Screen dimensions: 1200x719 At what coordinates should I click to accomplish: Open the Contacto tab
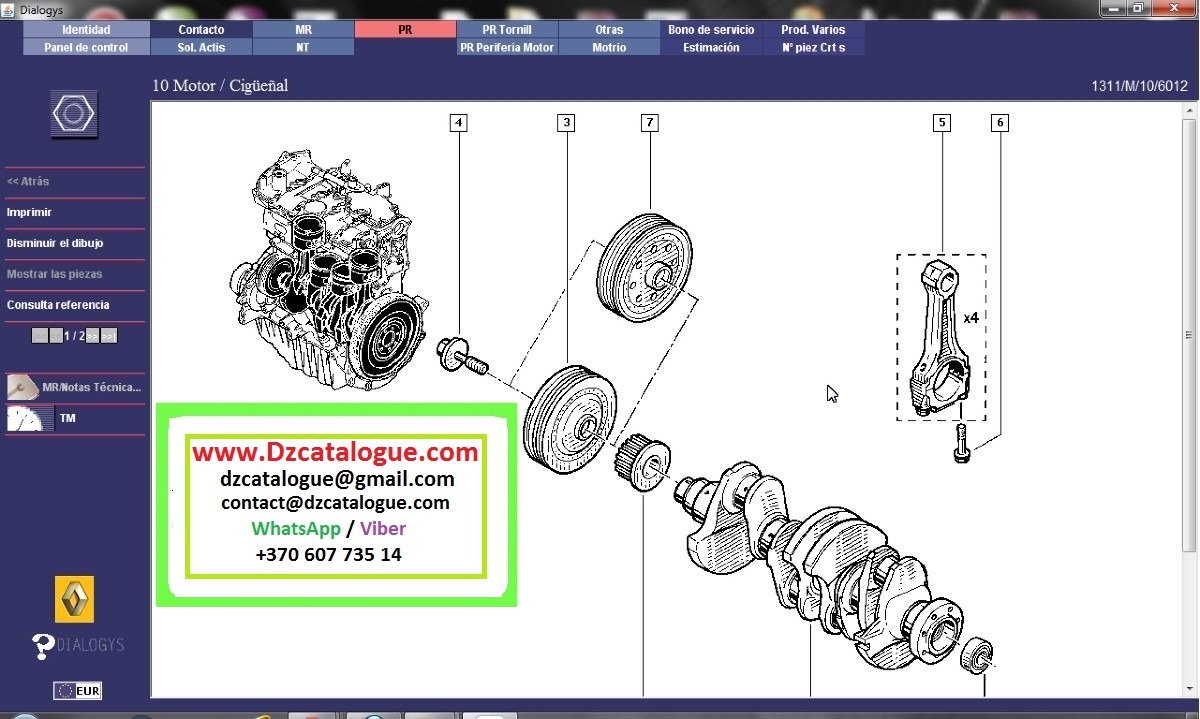pos(201,30)
